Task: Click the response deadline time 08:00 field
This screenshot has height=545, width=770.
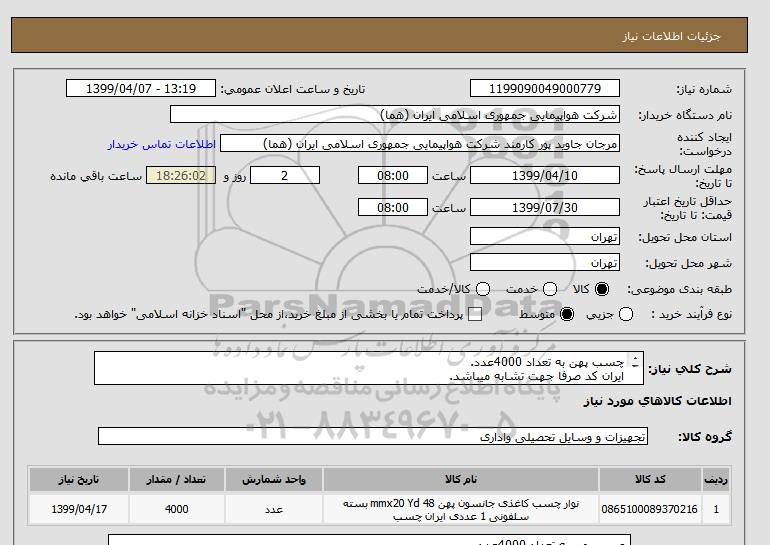Action: [393, 175]
